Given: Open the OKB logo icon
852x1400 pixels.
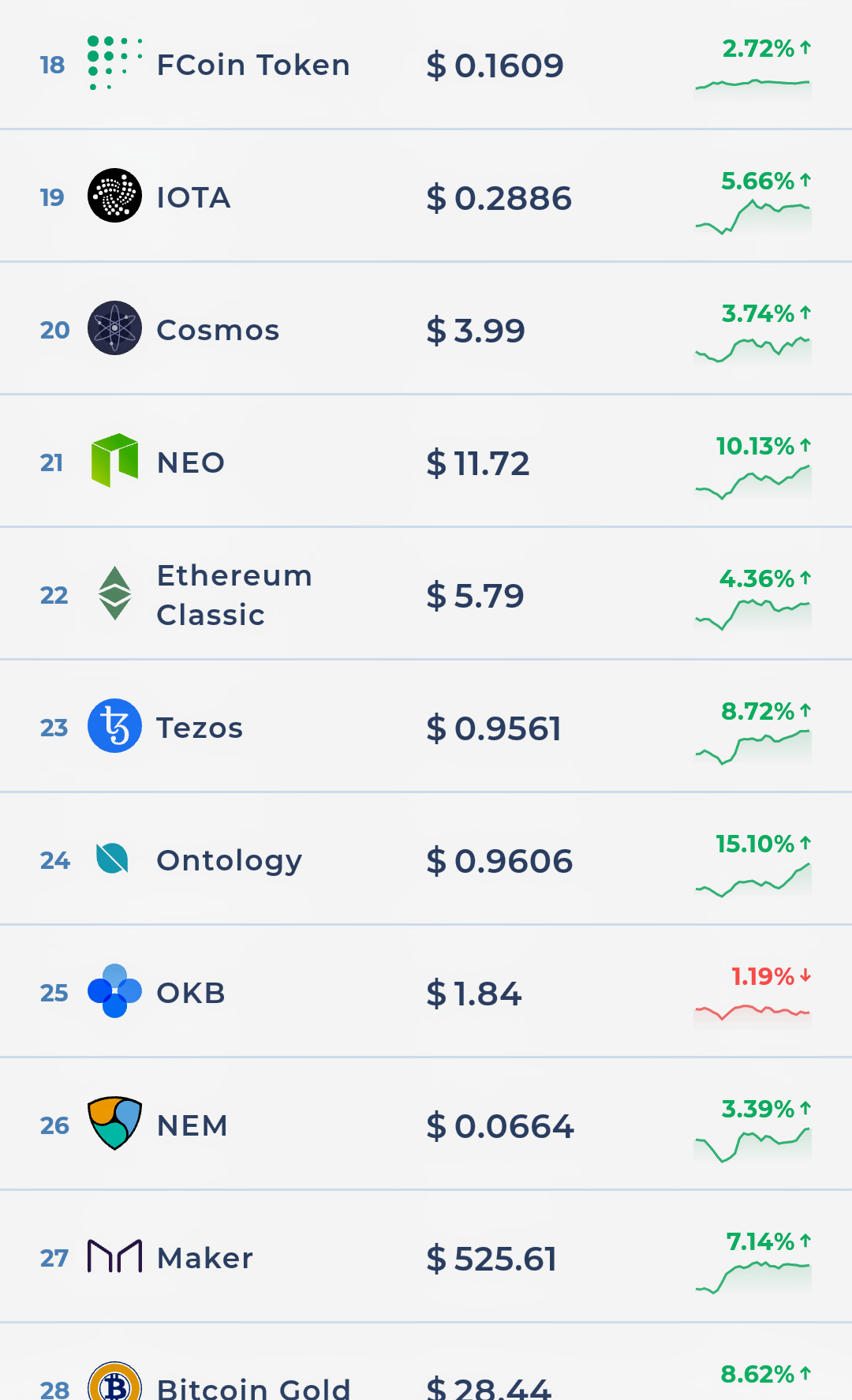Looking at the screenshot, I should click(x=114, y=991).
